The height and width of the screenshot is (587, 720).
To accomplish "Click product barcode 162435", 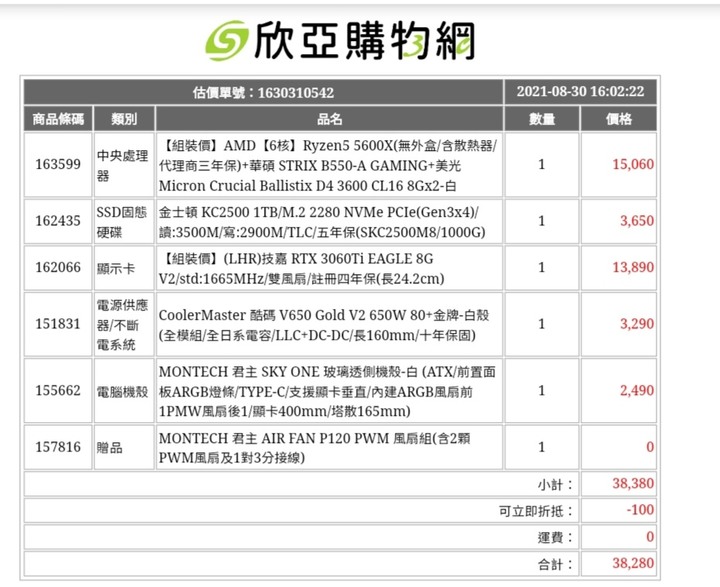I will pos(58,221).
